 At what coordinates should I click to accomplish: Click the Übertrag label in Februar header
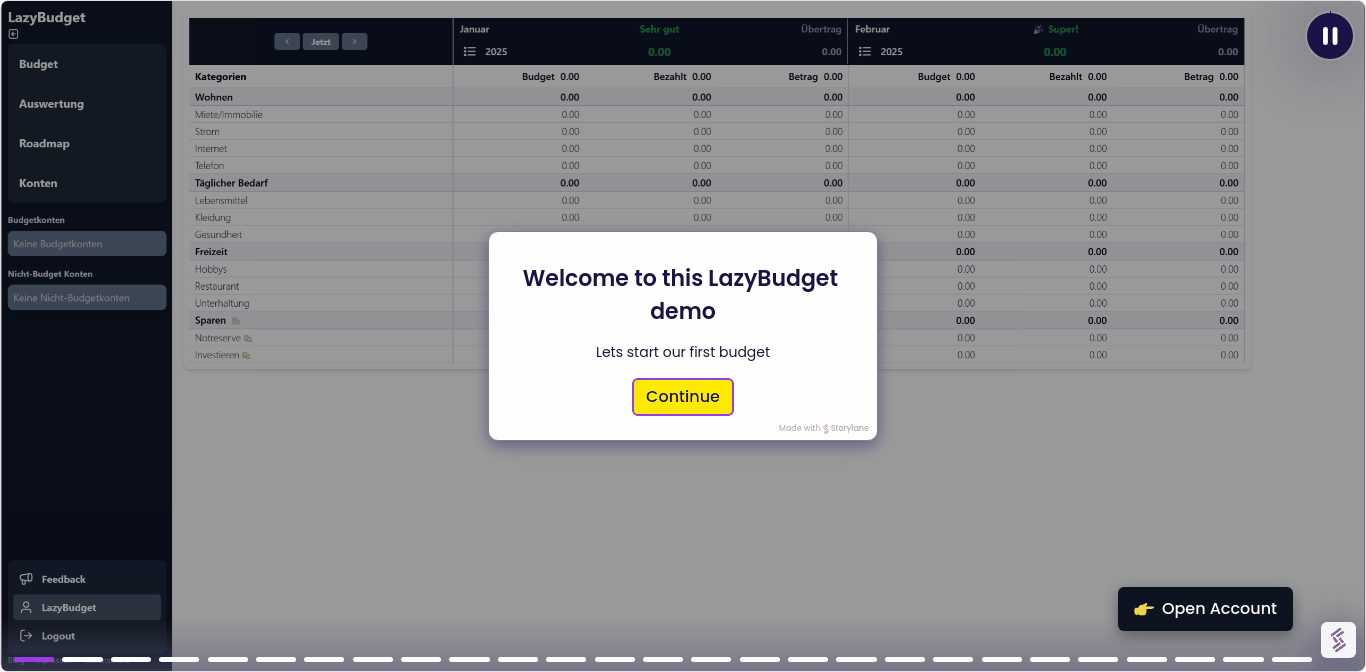point(1217,30)
